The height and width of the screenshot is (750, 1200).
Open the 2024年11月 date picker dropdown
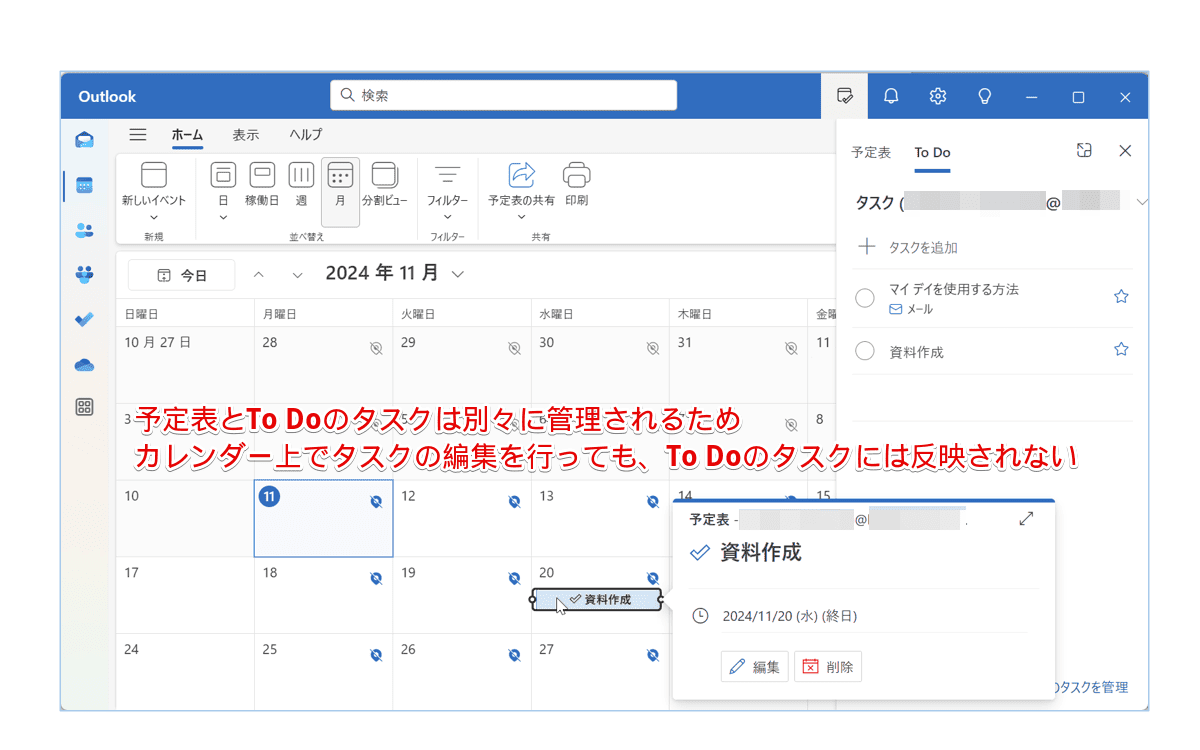(x=457, y=272)
